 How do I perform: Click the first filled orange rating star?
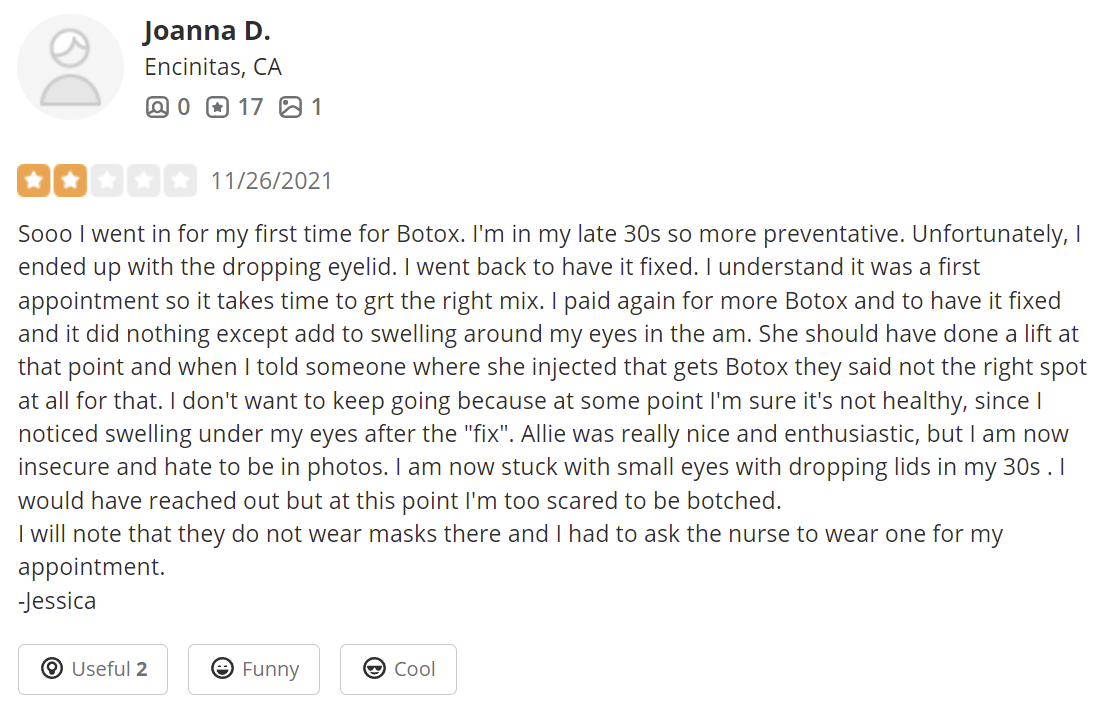point(35,181)
